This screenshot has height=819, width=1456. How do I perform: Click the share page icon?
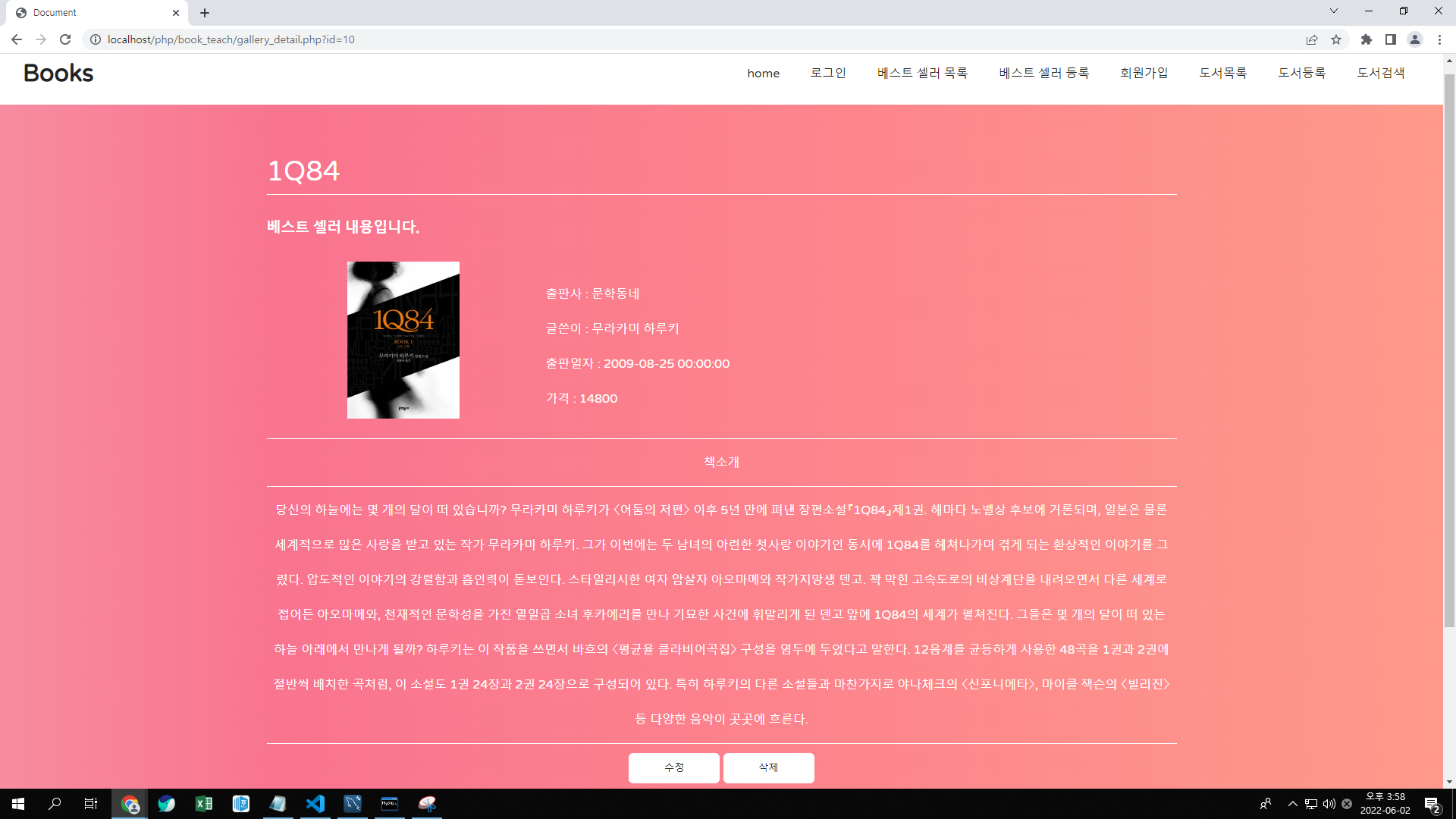tap(1312, 39)
